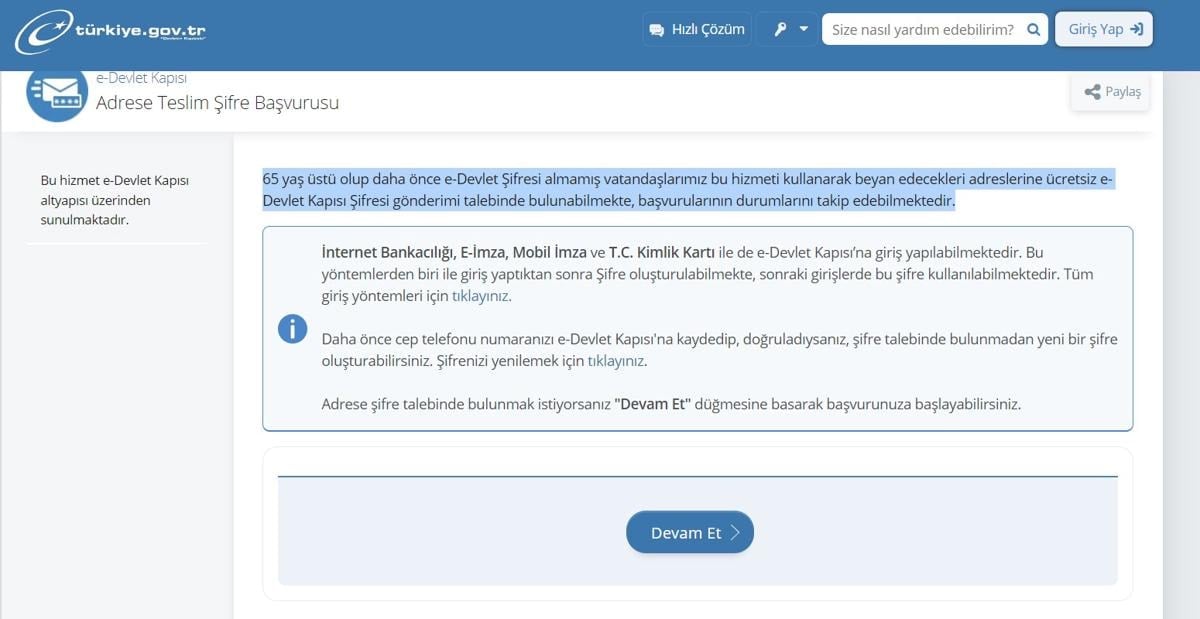
Task: Click the blue info circle icon
Action: 292,328
